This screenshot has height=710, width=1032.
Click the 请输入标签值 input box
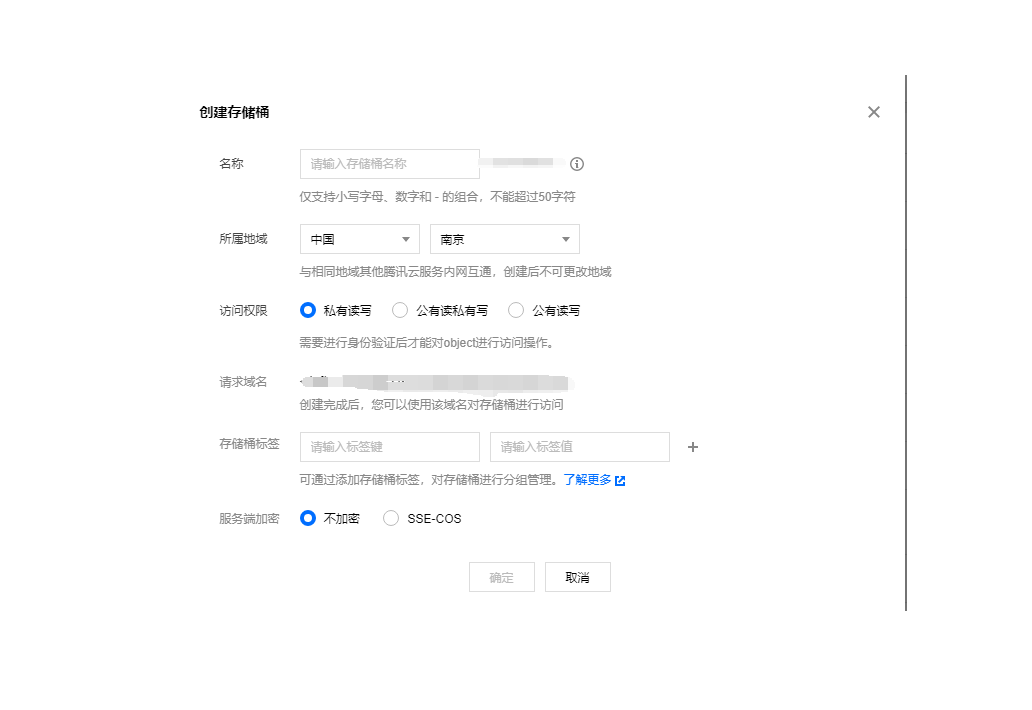579,447
